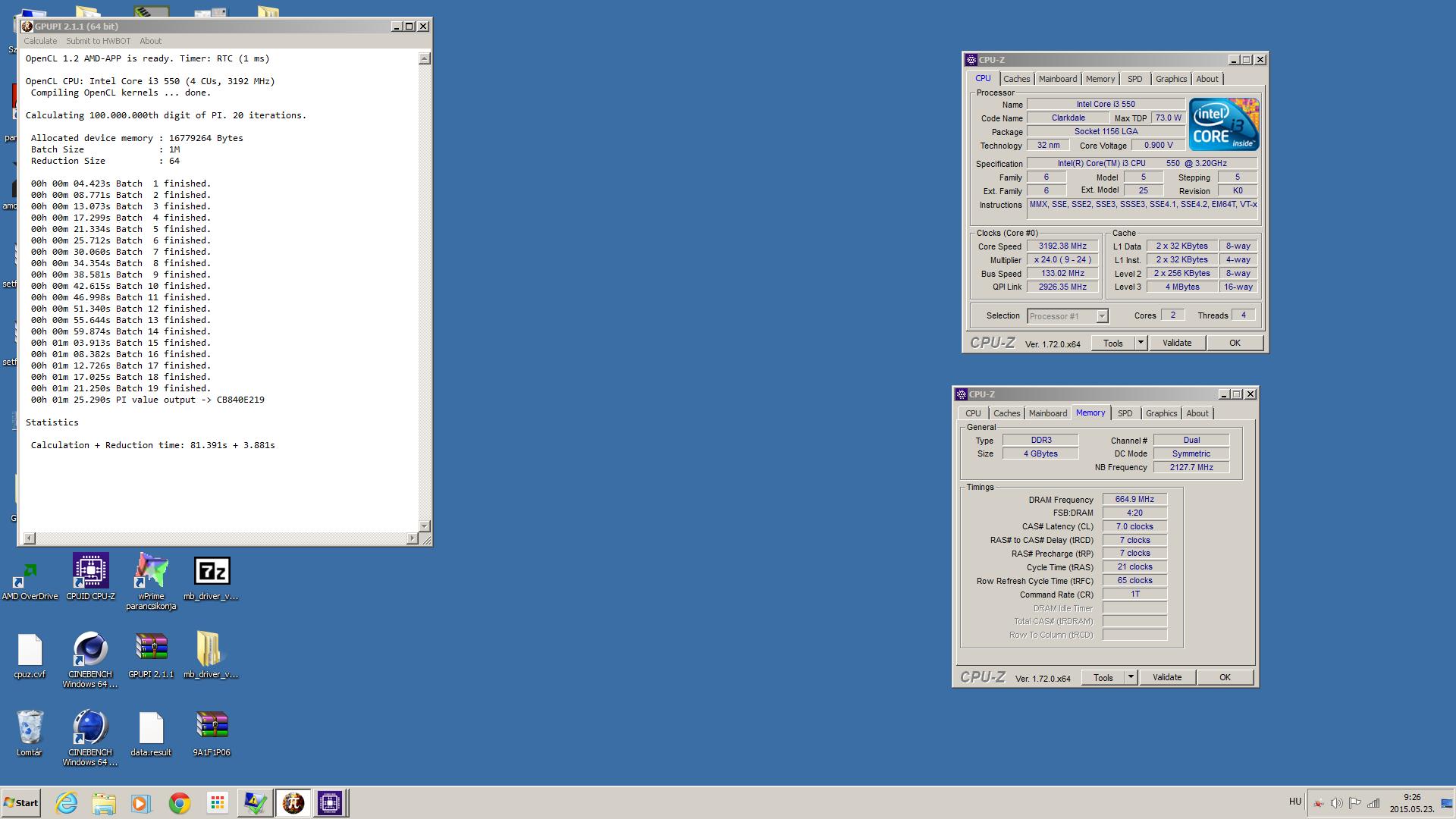Click GPUPI vertical scrollbar up arrow

point(425,58)
